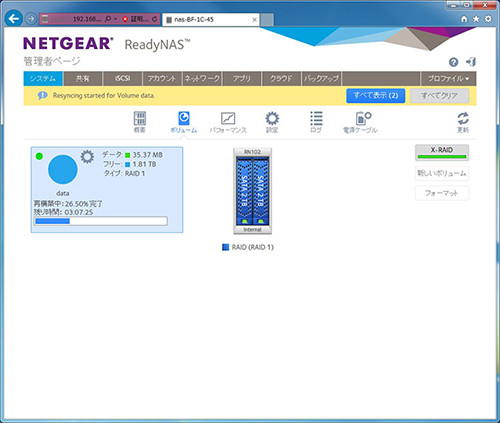Open the browser home icon
The height and width of the screenshot is (423, 500).
tap(464, 19)
